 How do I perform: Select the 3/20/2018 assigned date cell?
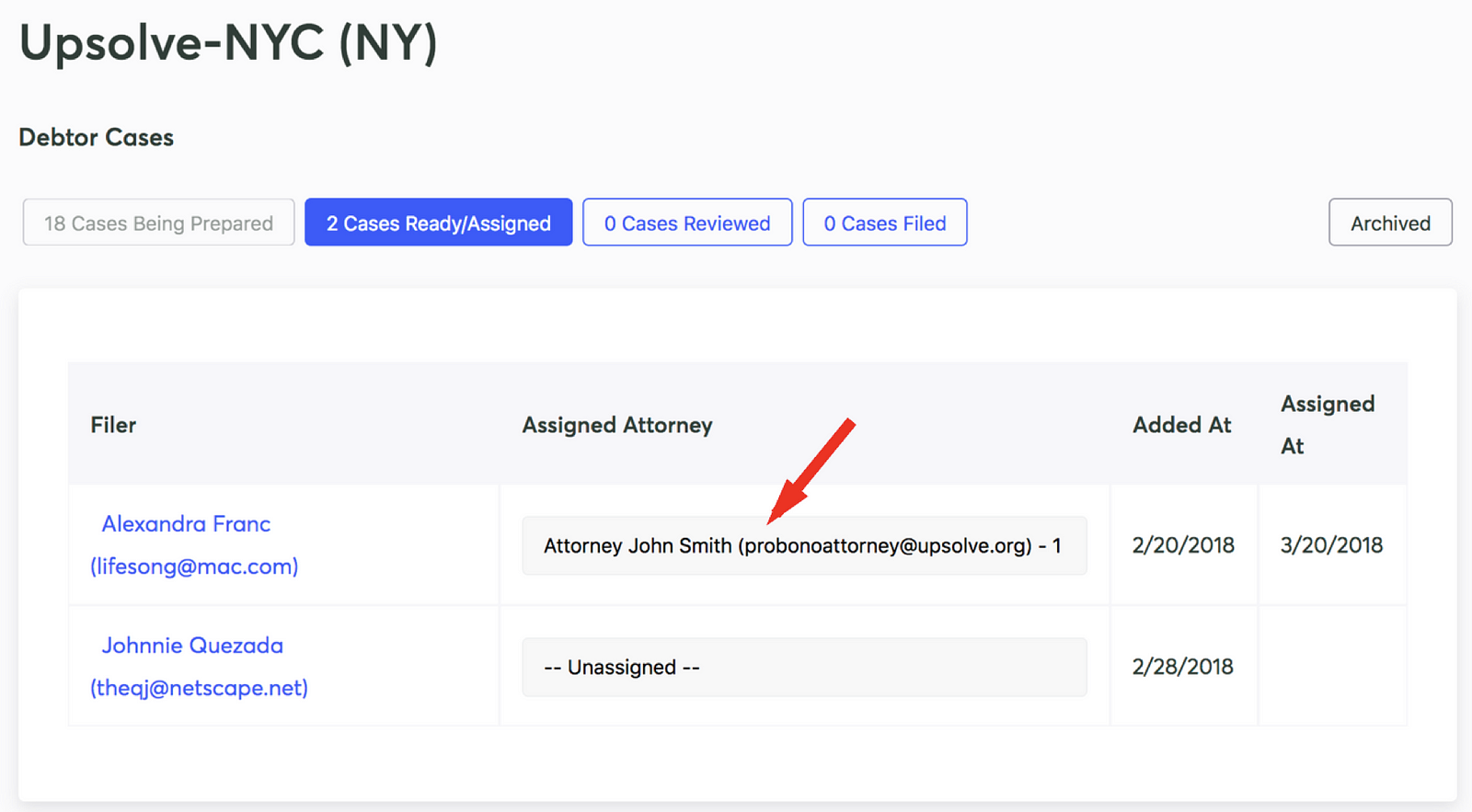pos(1331,544)
